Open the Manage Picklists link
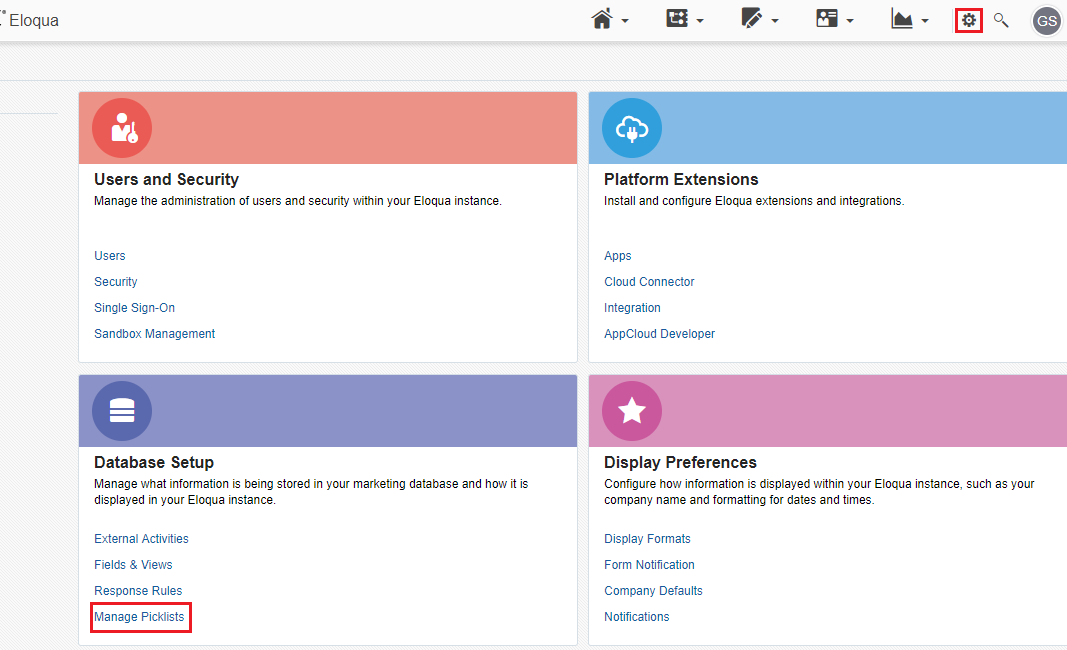The width and height of the screenshot is (1067, 650). pyautogui.click(x=139, y=617)
